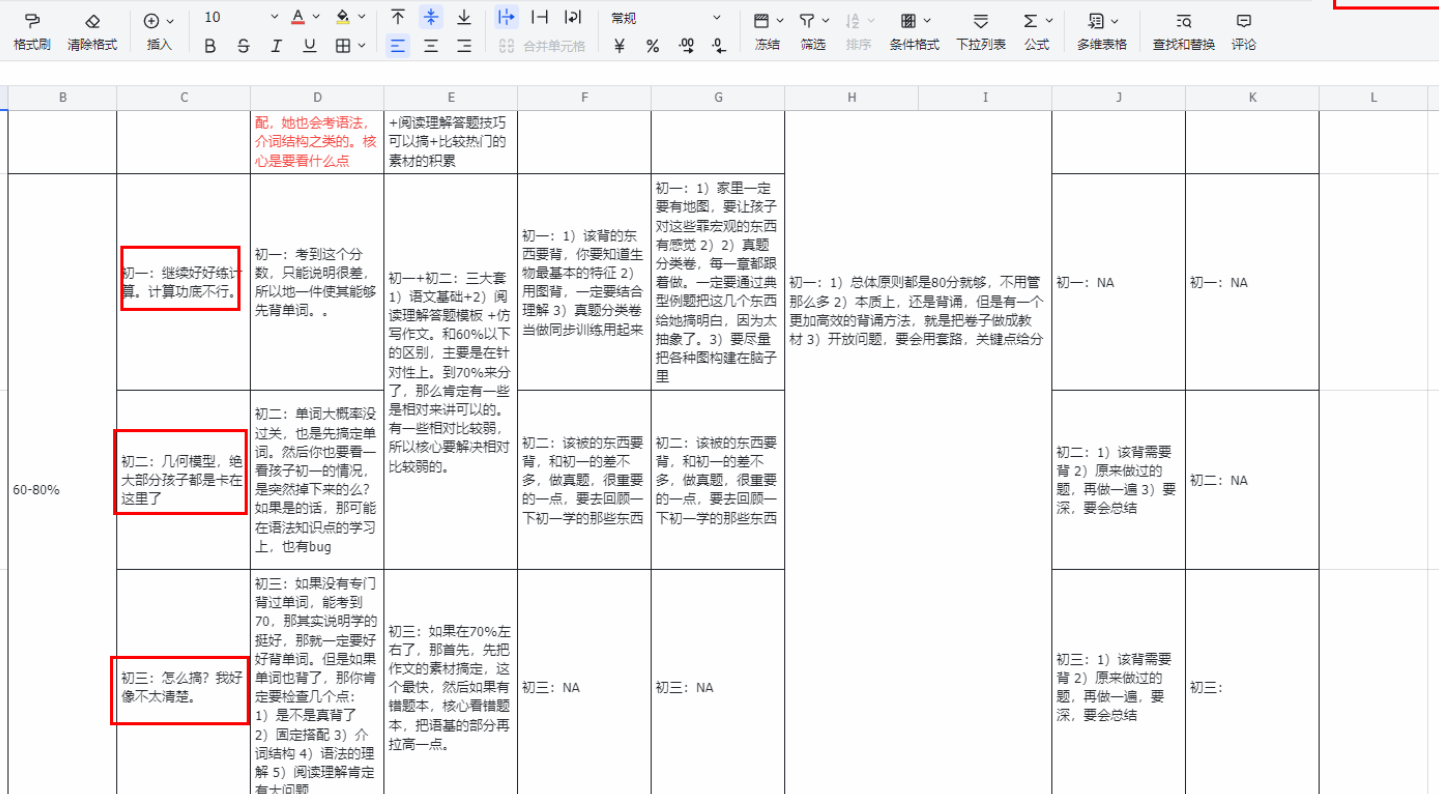This screenshot has width=1439, height=794.
Task: Expand the Filter (筛选) dropdown arrow
Action: (826, 21)
